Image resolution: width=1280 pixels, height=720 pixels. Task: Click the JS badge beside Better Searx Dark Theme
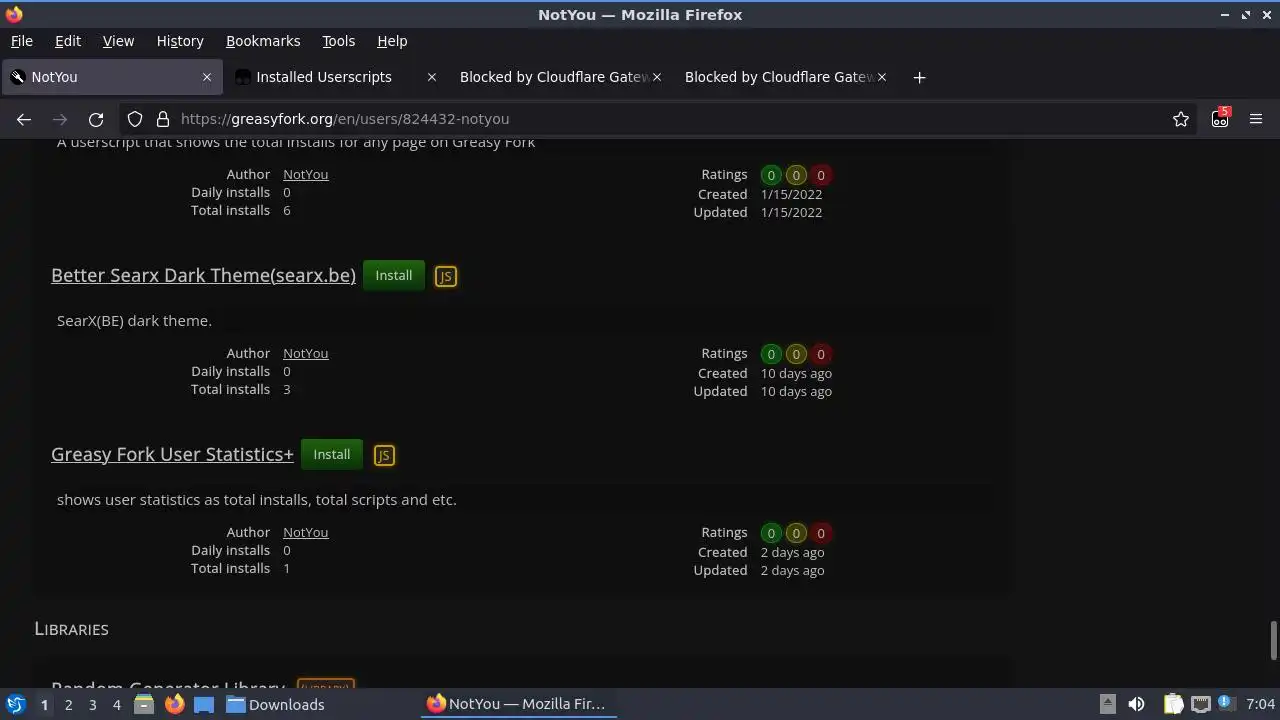coord(446,277)
